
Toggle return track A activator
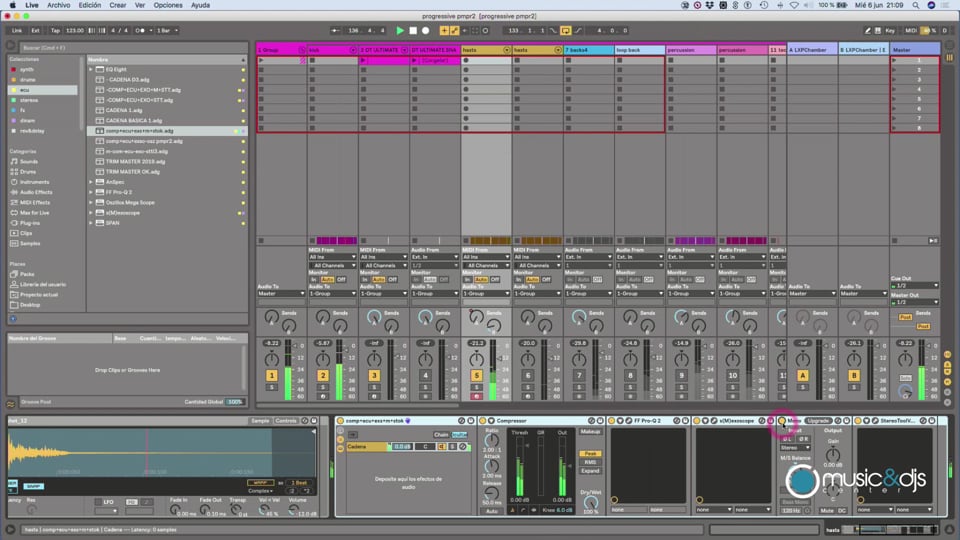[802, 375]
